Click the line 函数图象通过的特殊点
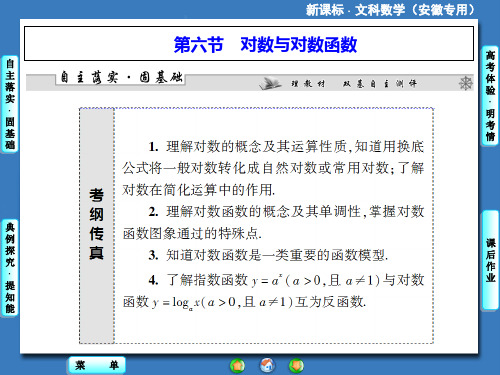Image resolution: width=500 pixels, height=375 pixels. pos(192,234)
